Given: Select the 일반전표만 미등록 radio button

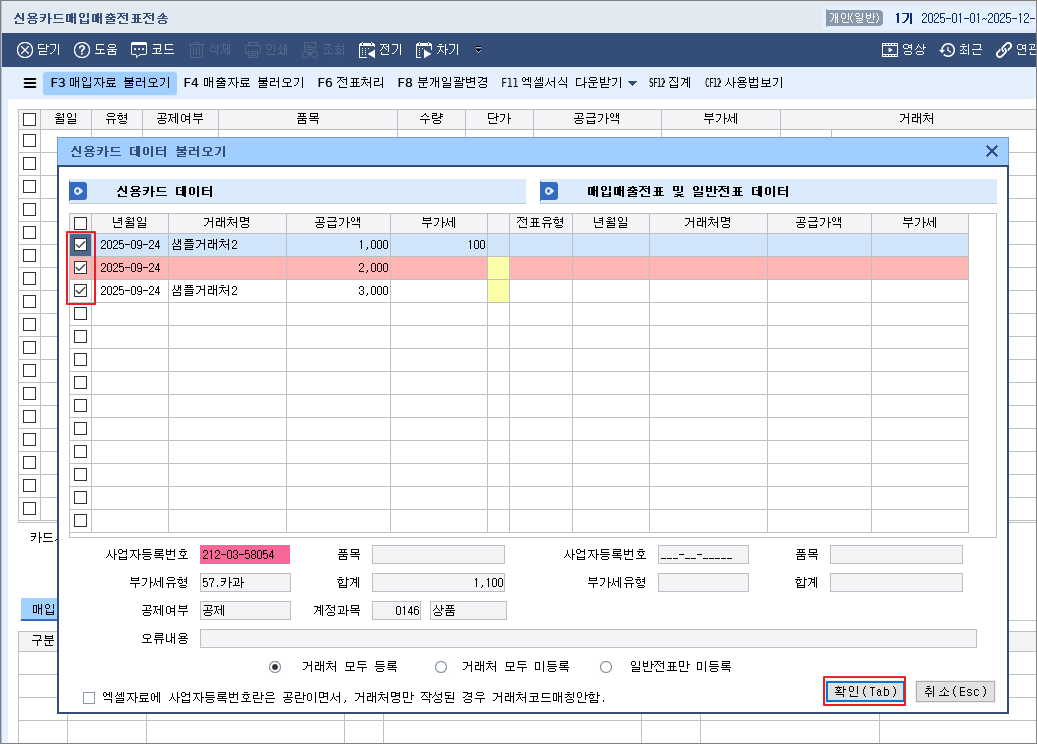Looking at the screenshot, I should coord(604,667).
